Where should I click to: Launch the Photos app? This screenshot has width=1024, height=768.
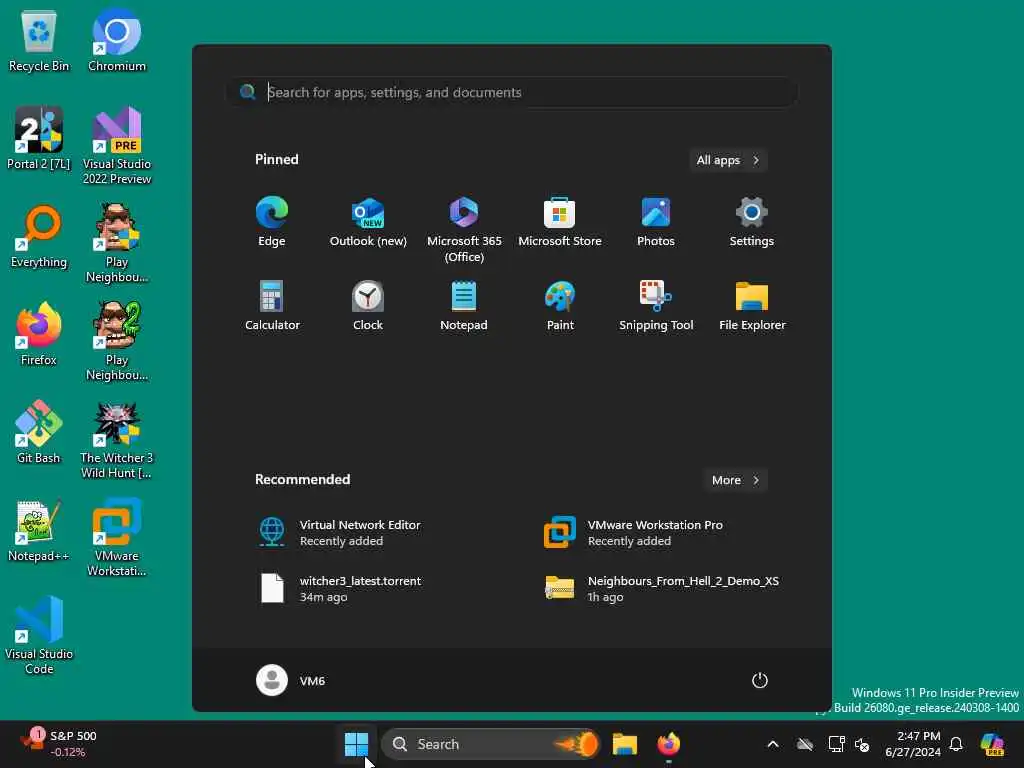point(656,222)
